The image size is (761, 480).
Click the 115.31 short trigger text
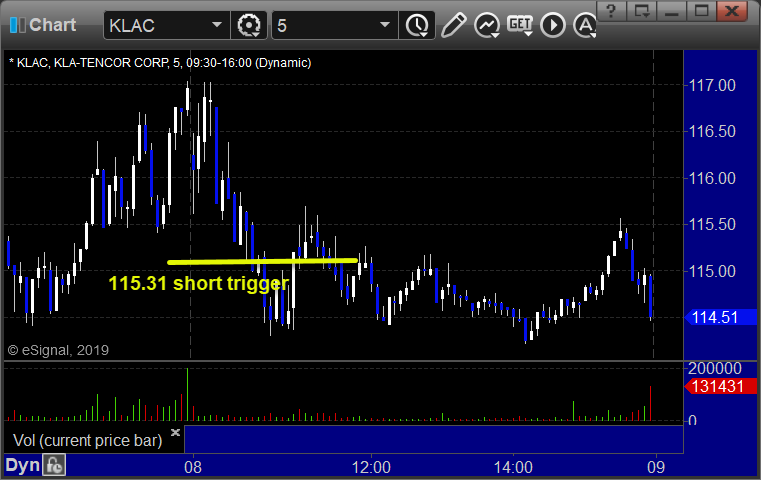click(x=199, y=283)
